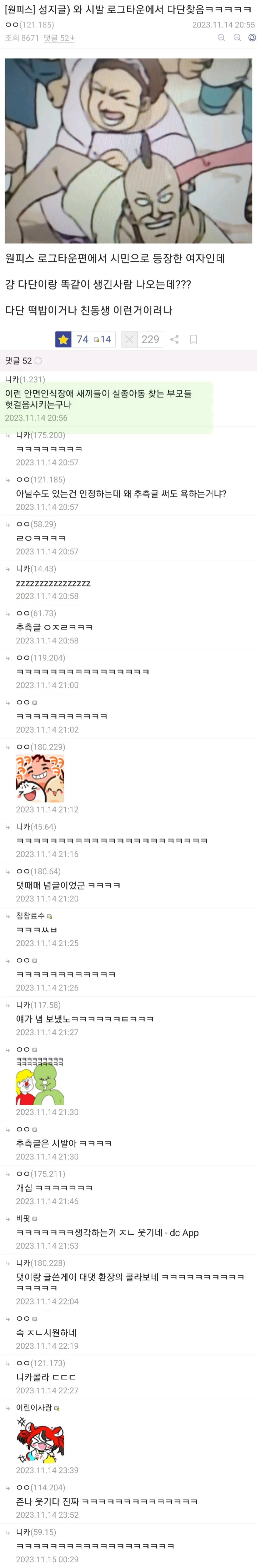Click the upvote count 74
The width and height of the screenshot is (257, 1568).
pyautogui.click(x=82, y=340)
